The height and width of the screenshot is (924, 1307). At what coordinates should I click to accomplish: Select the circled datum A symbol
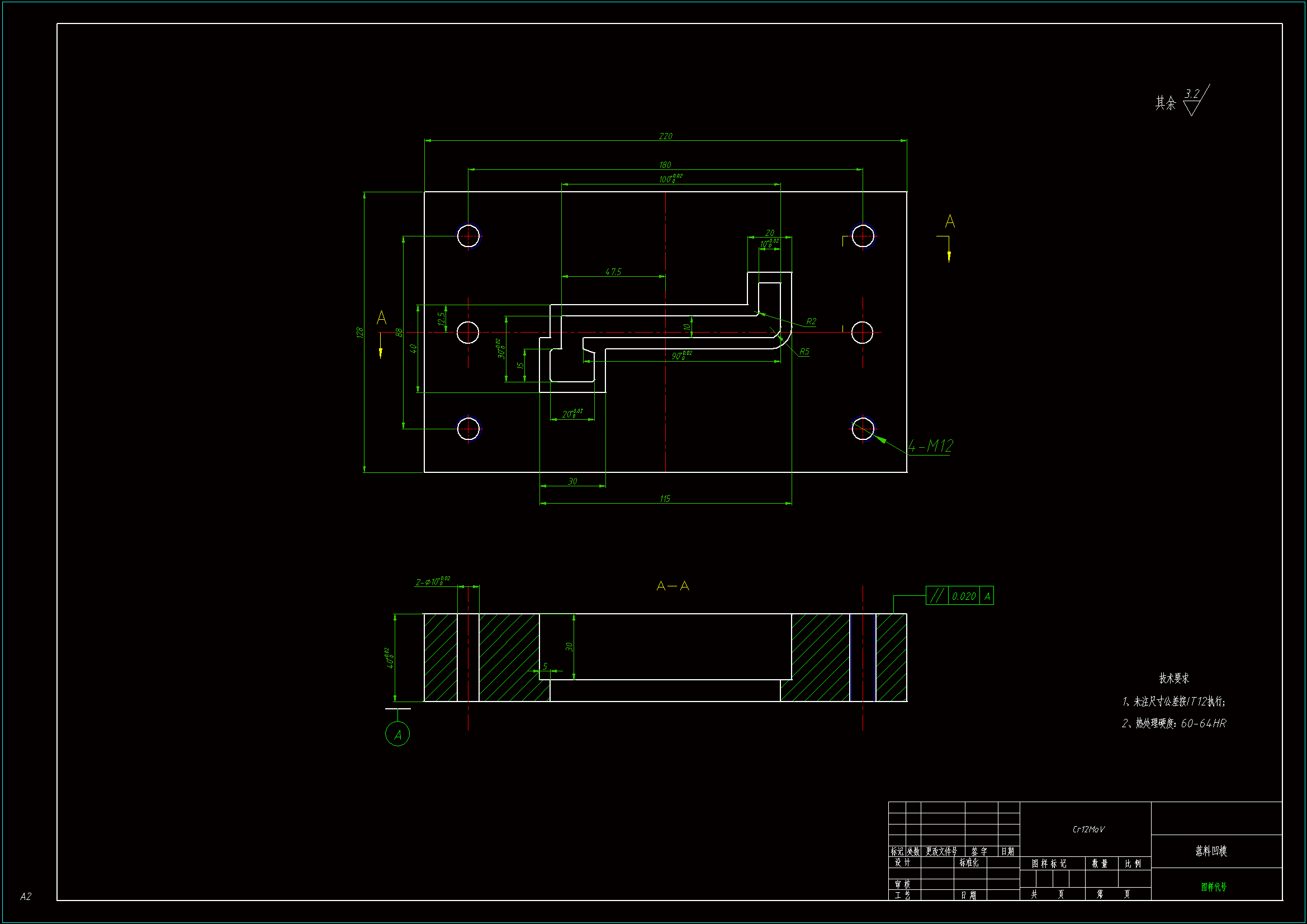tap(397, 734)
